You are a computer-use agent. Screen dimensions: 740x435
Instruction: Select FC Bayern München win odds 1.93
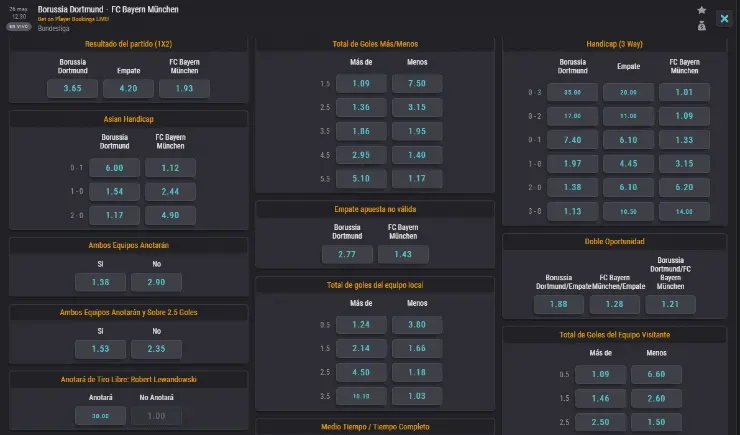[x=184, y=88]
